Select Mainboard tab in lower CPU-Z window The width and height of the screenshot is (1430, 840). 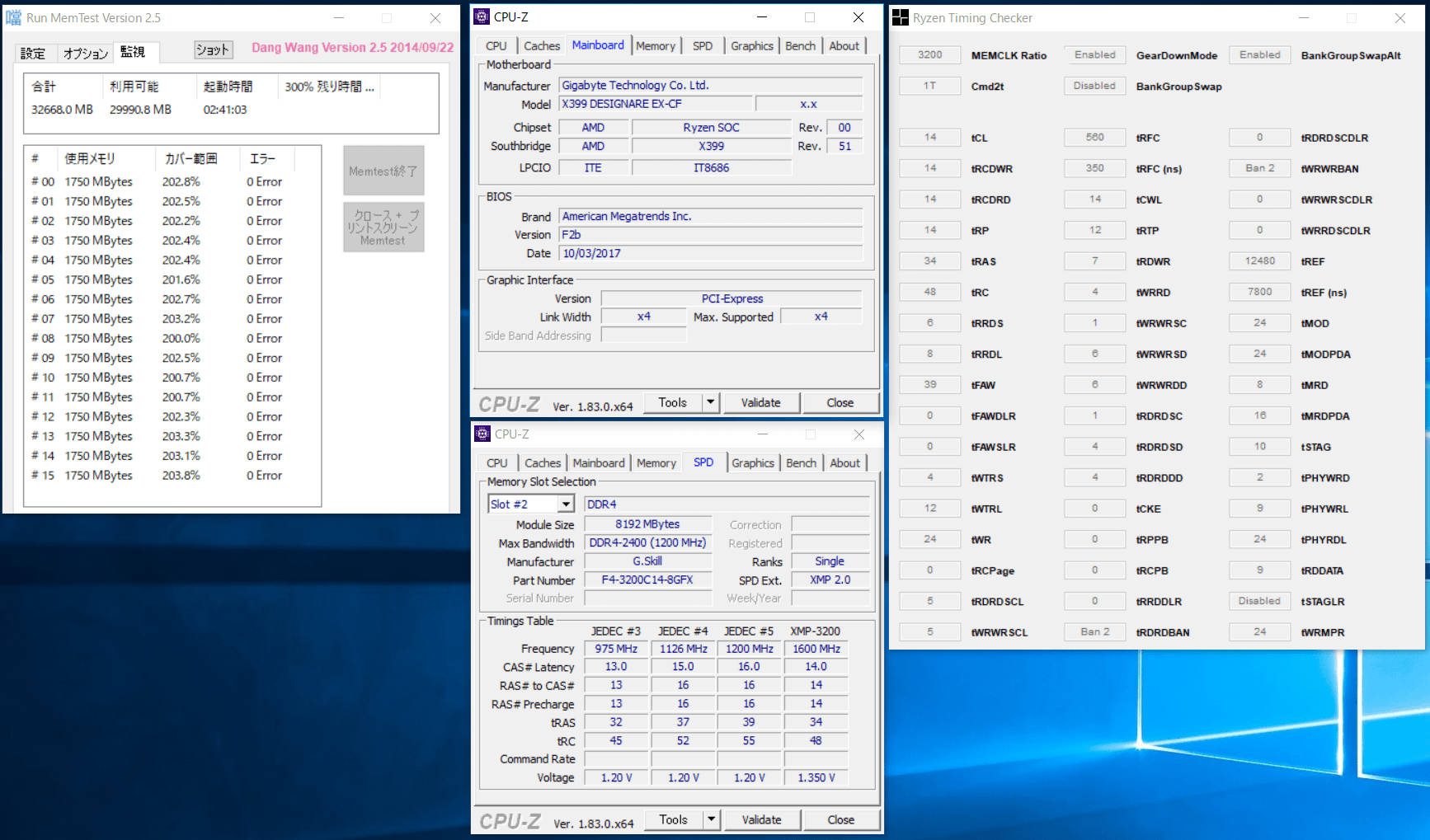599,463
